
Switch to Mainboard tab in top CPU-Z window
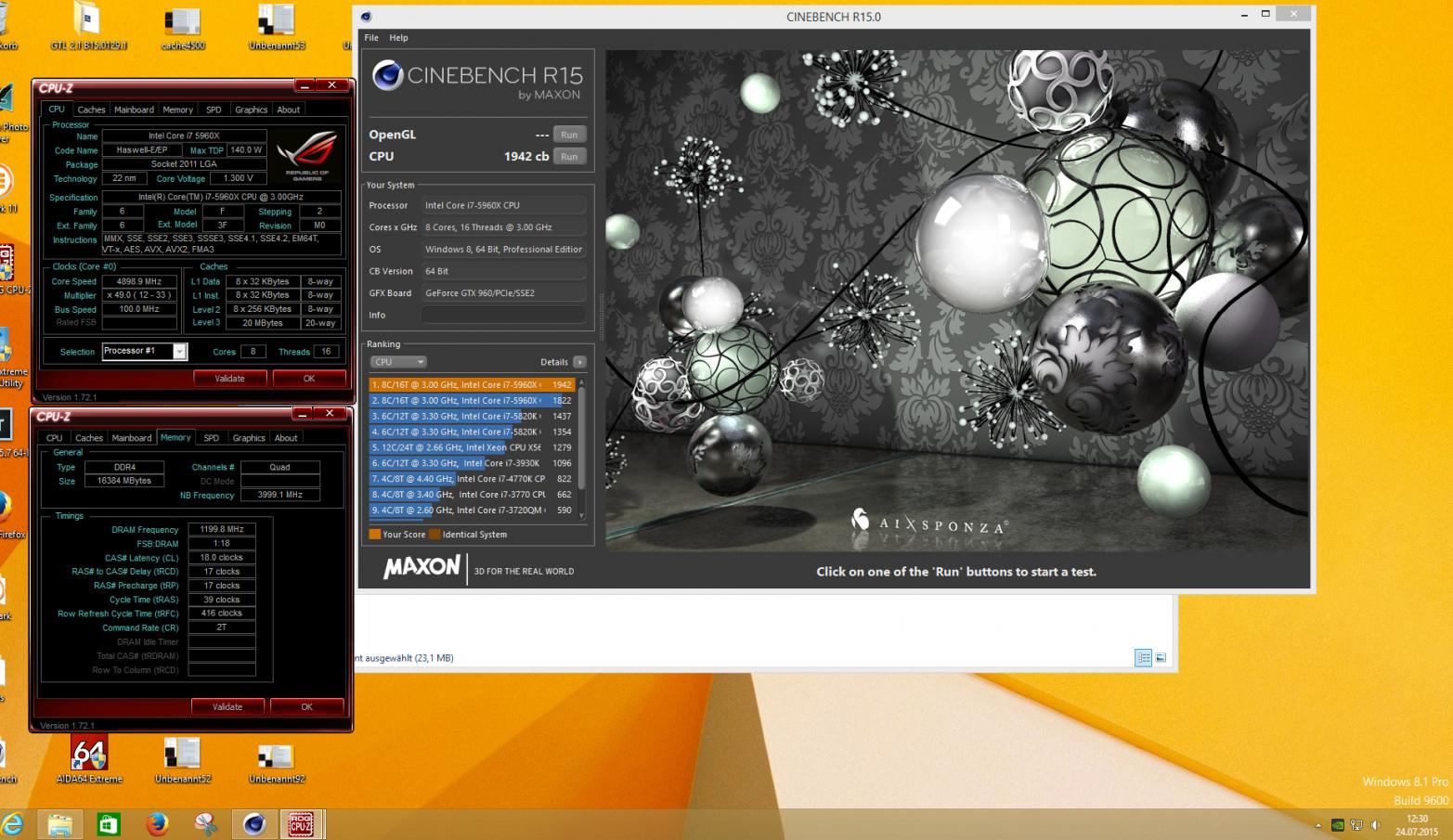(134, 110)
